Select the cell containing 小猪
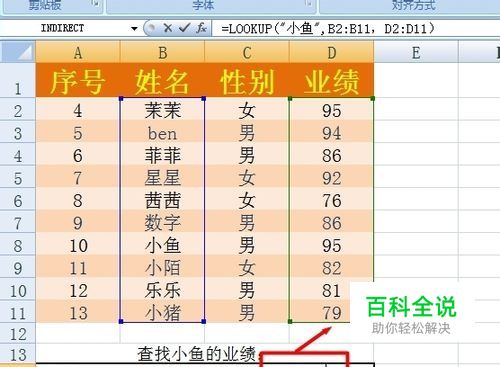Image resolution: width=500 pixels, height=367 pixels. pos(162,312)
